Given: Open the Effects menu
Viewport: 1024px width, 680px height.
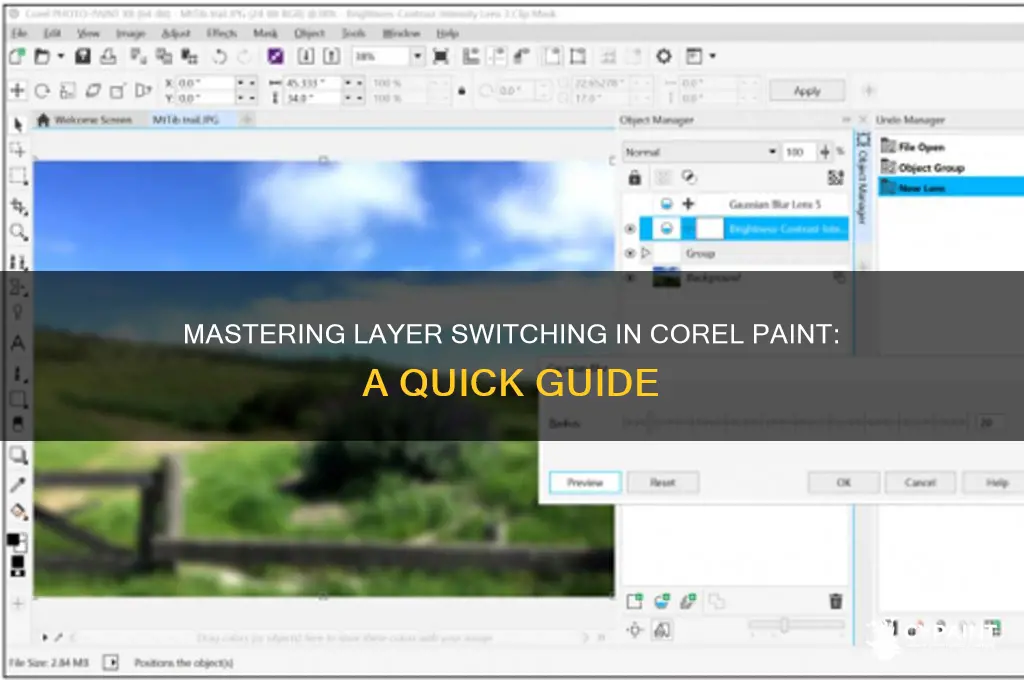Looking at the screenshot, I should [222, 33].
